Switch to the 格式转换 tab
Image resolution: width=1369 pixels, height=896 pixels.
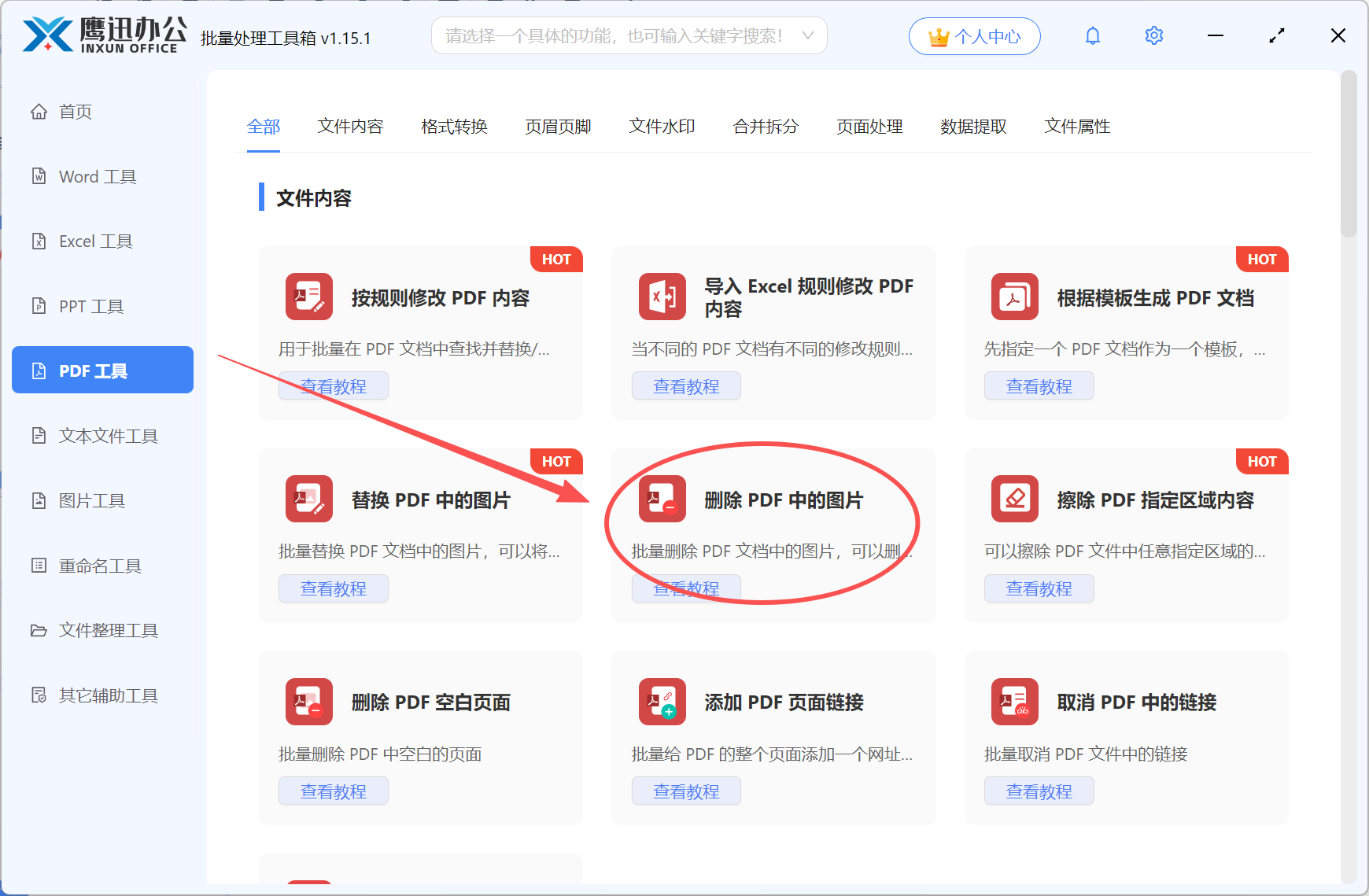[x=454, y=126]
